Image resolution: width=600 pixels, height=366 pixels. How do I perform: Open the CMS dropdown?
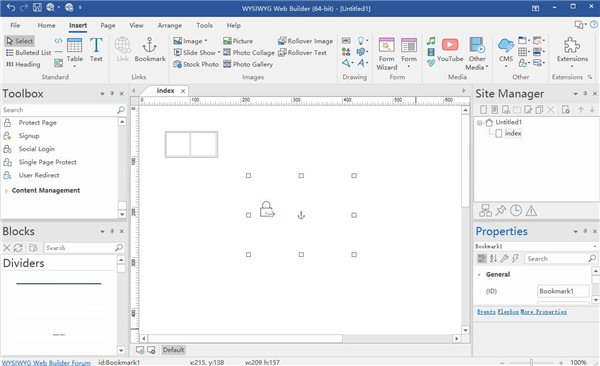[x=506, y=66]
